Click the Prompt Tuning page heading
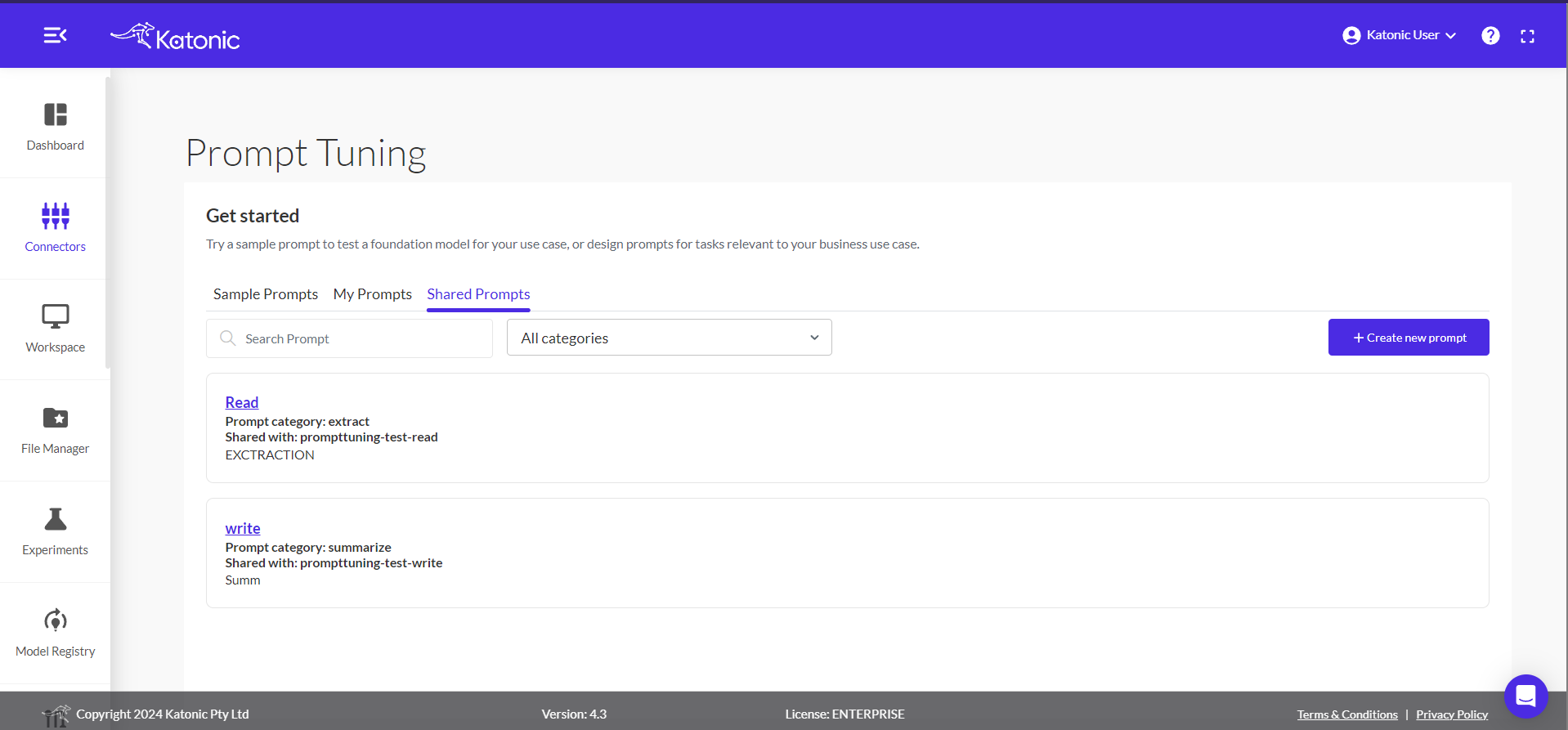This screenshot has height=730, width=1568. coord(306,153)
